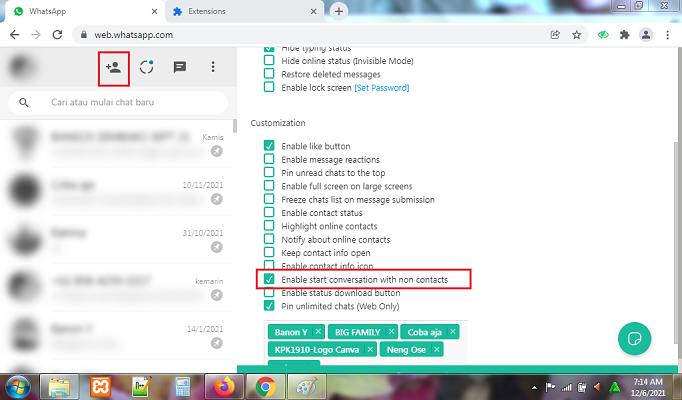Open the chat dated 10/11/2021
The image size is (682, 400).
117,191
